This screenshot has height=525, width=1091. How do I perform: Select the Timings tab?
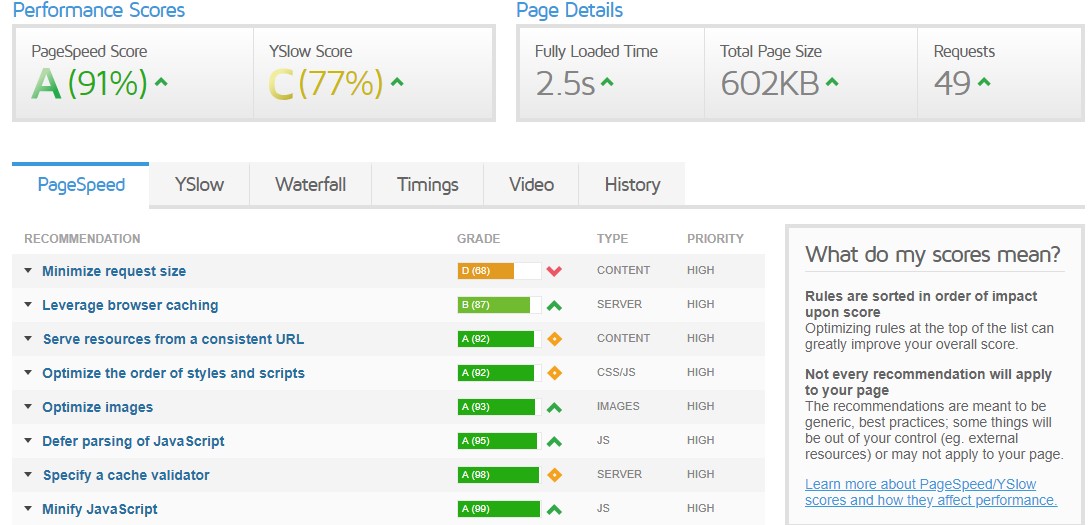point(427,185)
